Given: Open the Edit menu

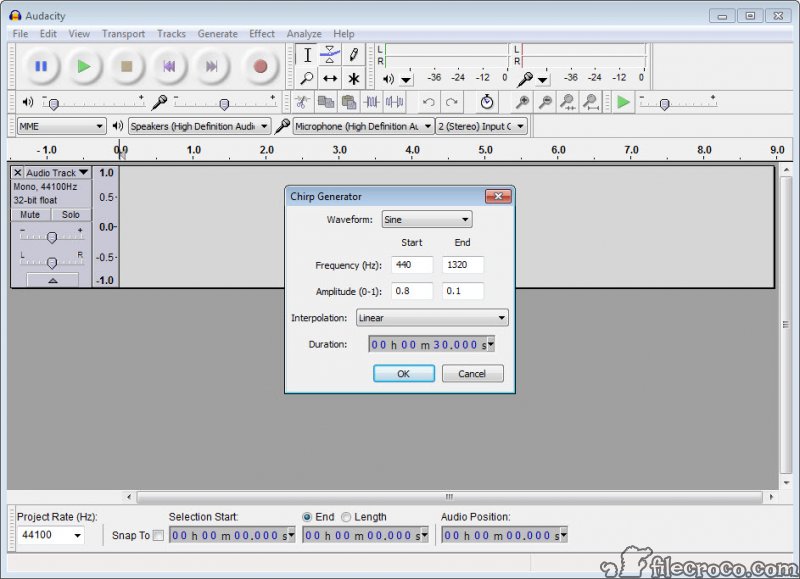Looking at the screenshot, I should (x=48, y=34).
